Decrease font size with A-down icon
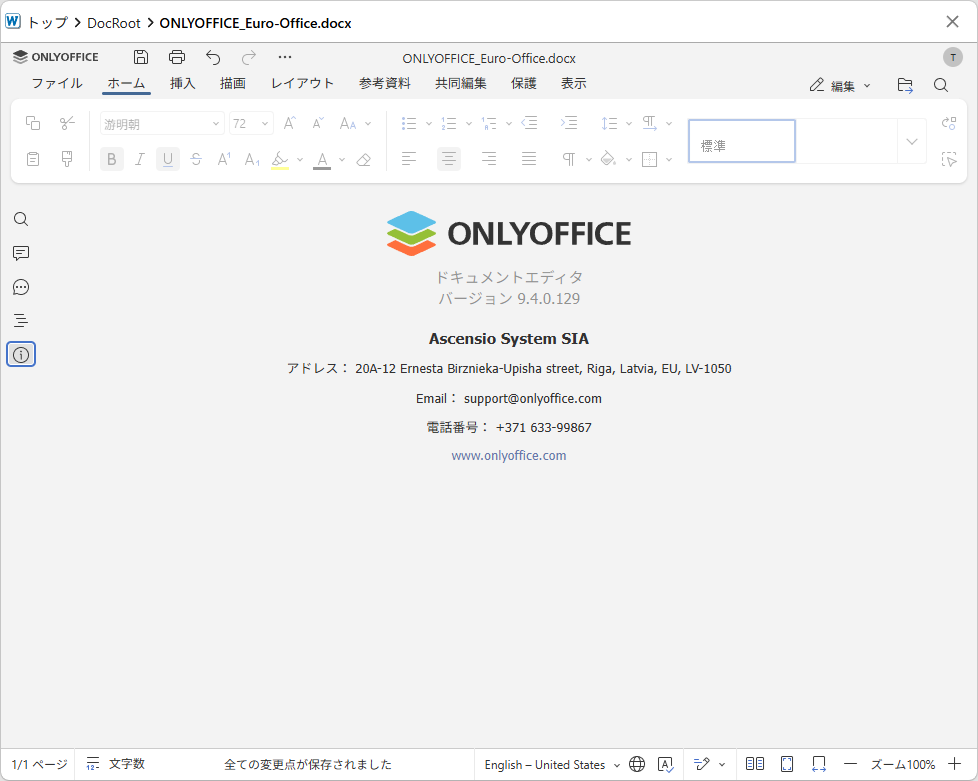 [318, 123]
